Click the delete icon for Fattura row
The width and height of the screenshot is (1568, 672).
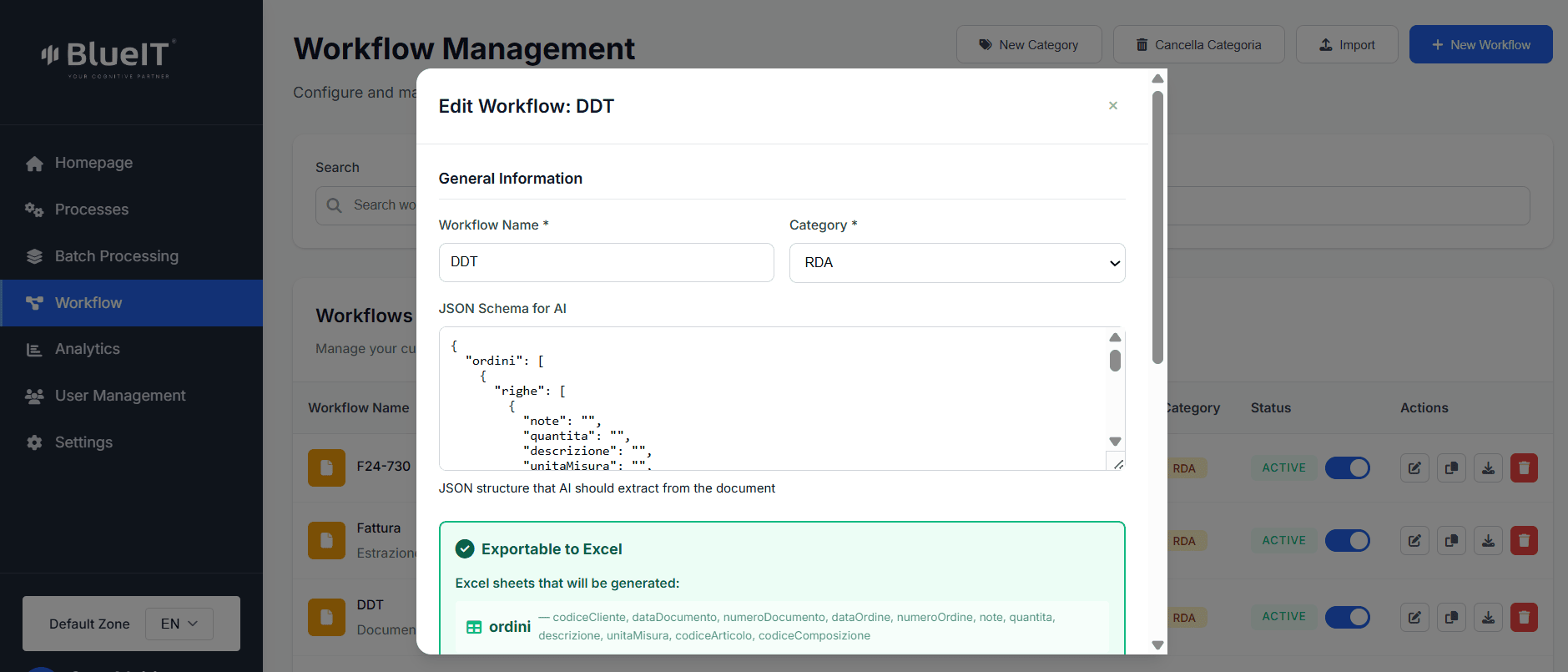pyautogui.click(x=1524, y=541)
